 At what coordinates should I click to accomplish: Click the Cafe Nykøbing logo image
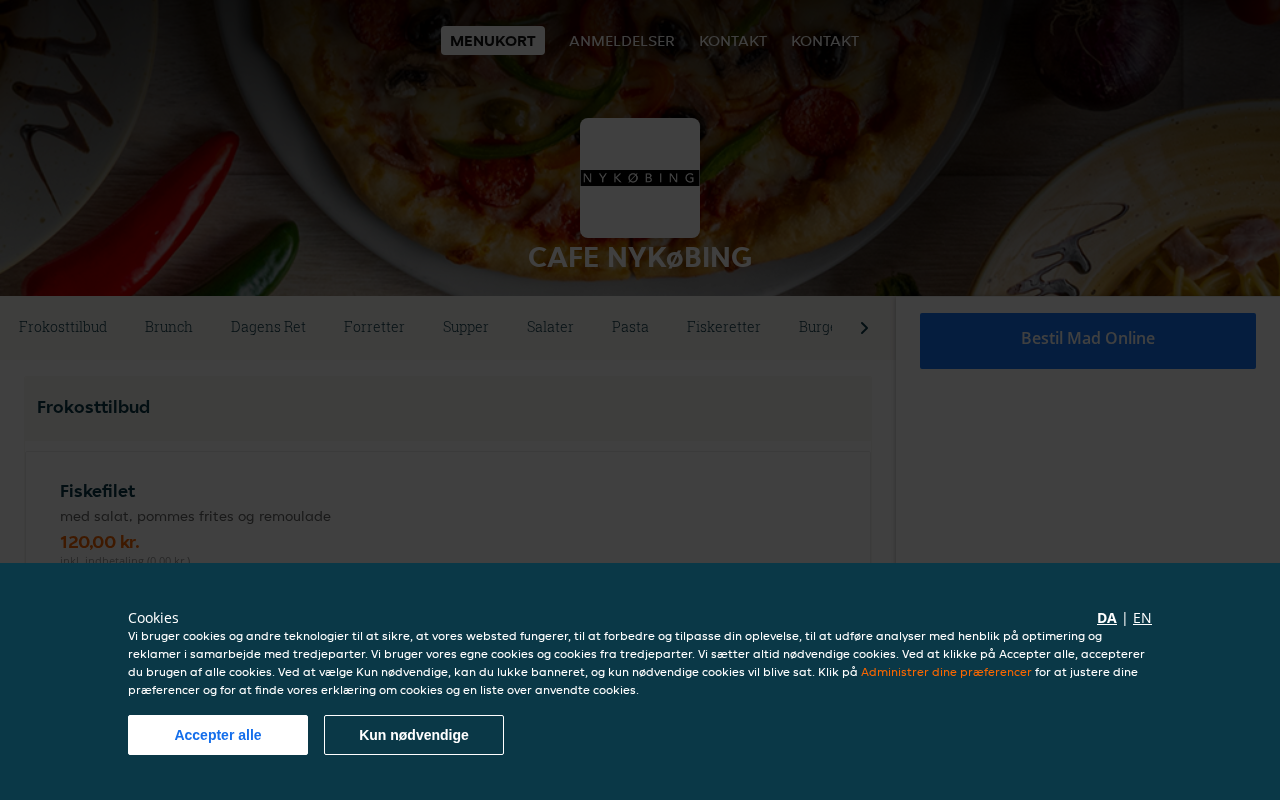[x=640, y=178]
